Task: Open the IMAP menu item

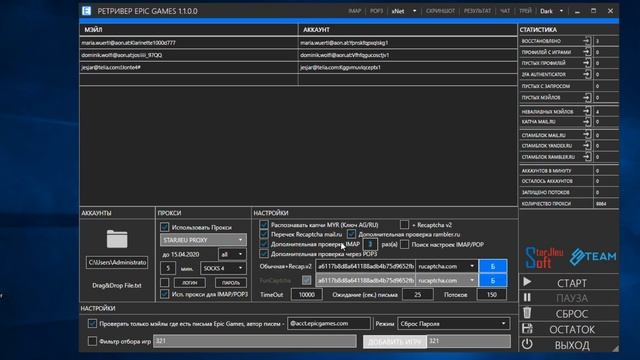Action: 355,11
